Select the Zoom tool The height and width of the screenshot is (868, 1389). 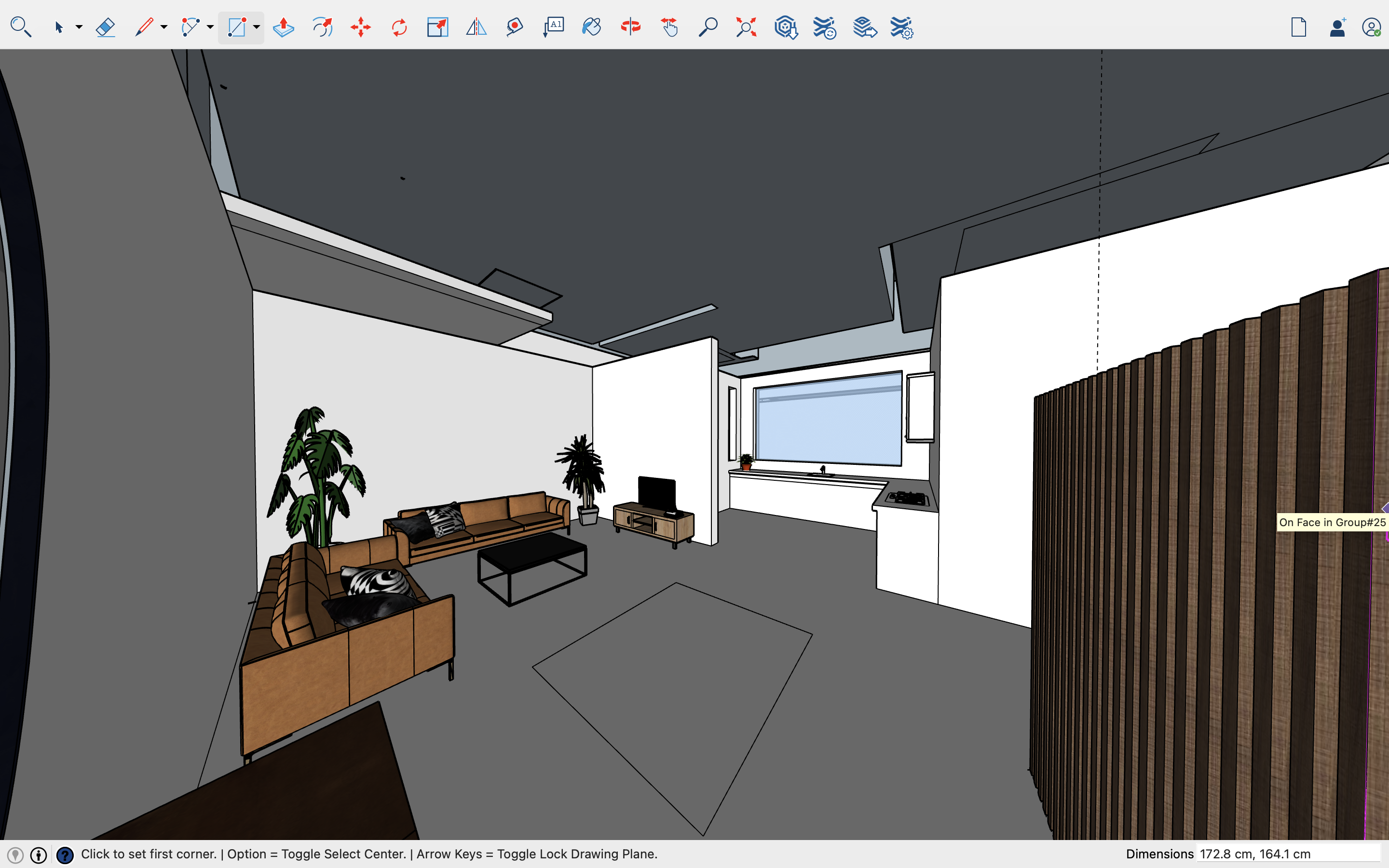(708, 27)
